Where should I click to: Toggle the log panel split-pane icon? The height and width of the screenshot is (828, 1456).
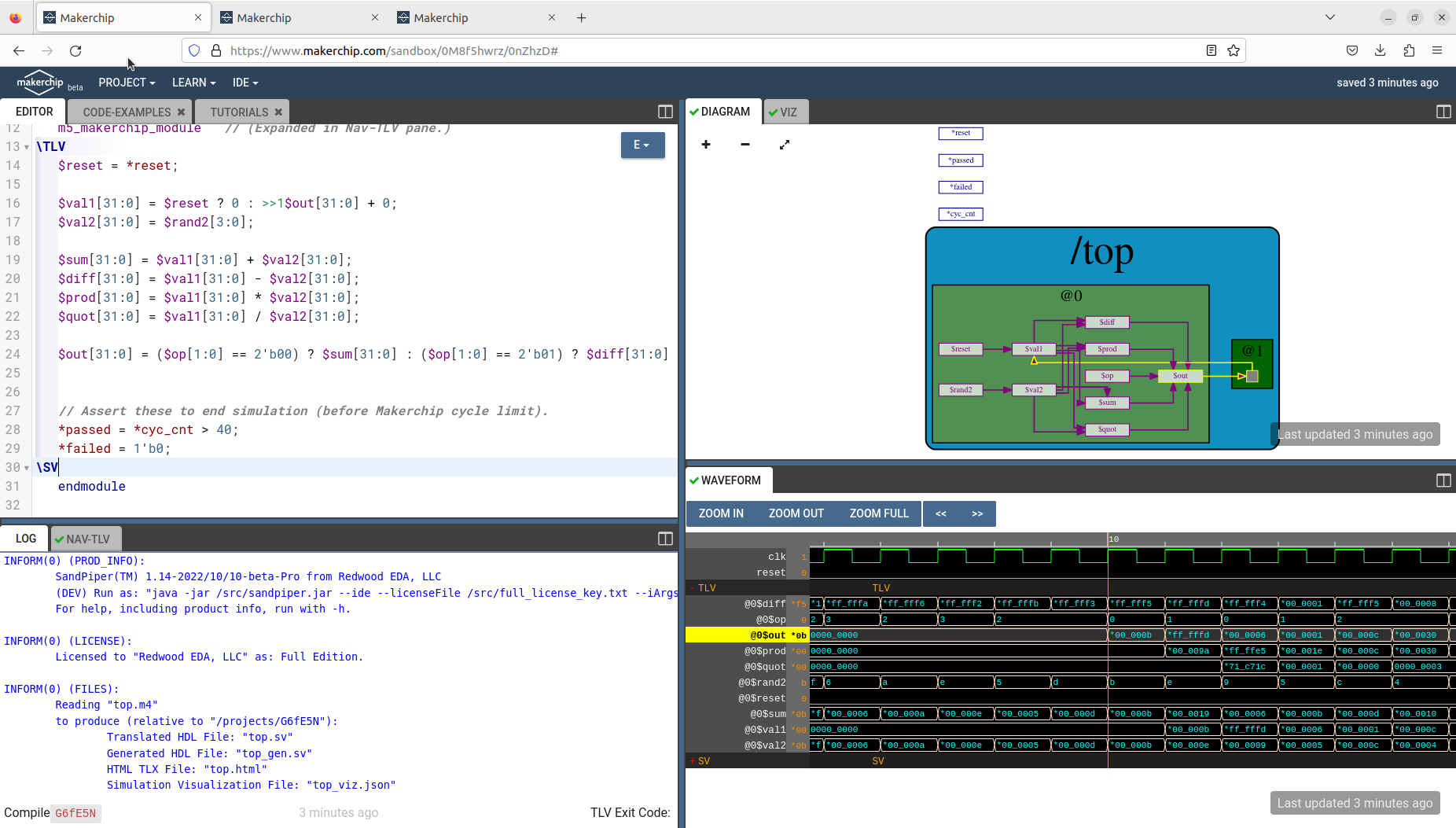pos(664,538)
